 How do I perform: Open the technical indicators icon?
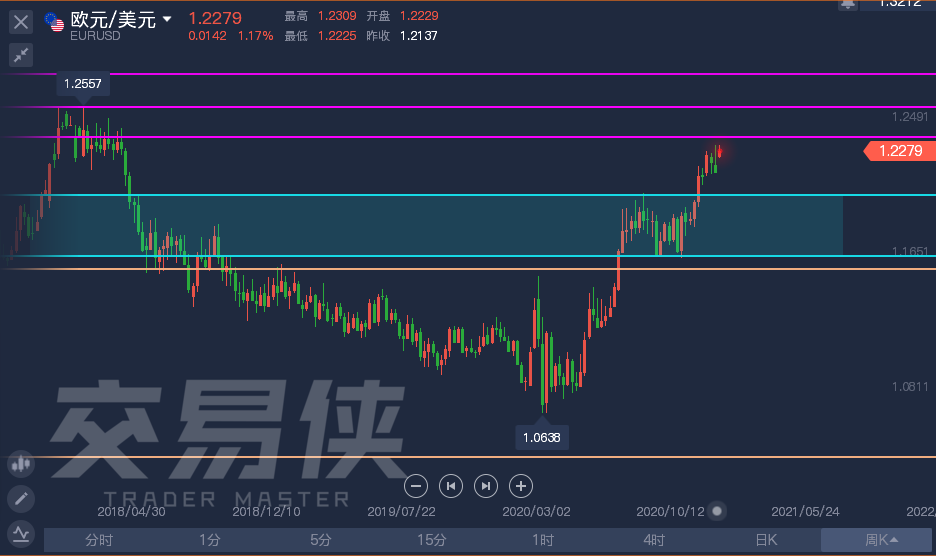(21, 532)
